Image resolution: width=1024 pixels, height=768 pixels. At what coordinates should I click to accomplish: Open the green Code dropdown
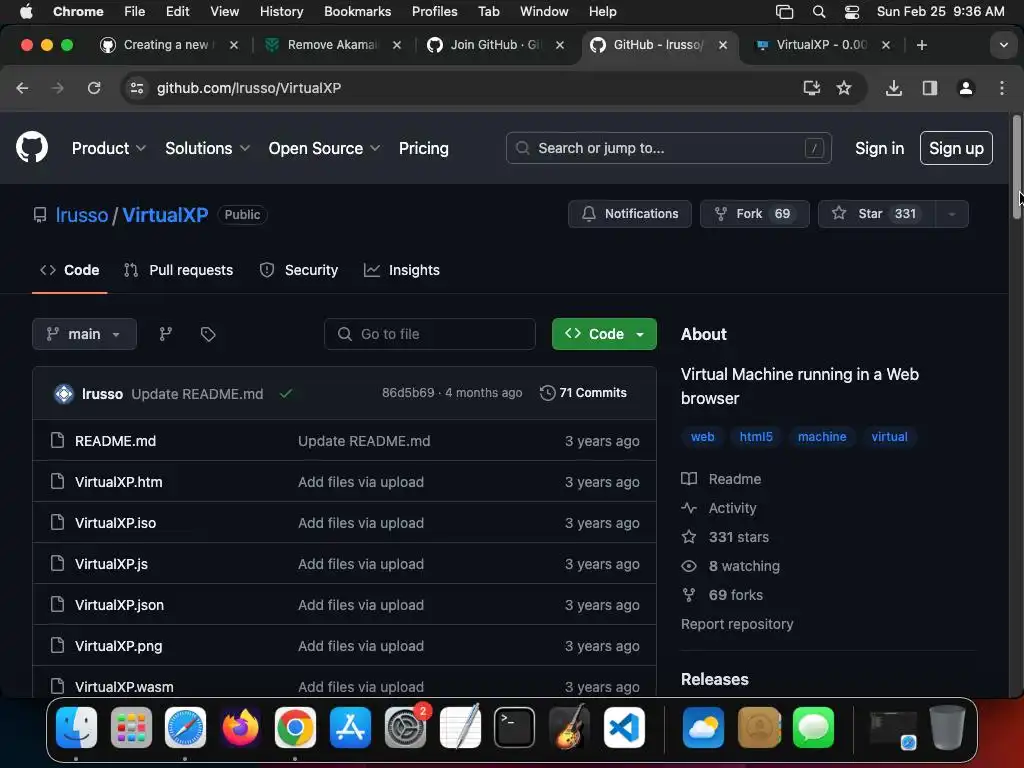click(604, 334)
